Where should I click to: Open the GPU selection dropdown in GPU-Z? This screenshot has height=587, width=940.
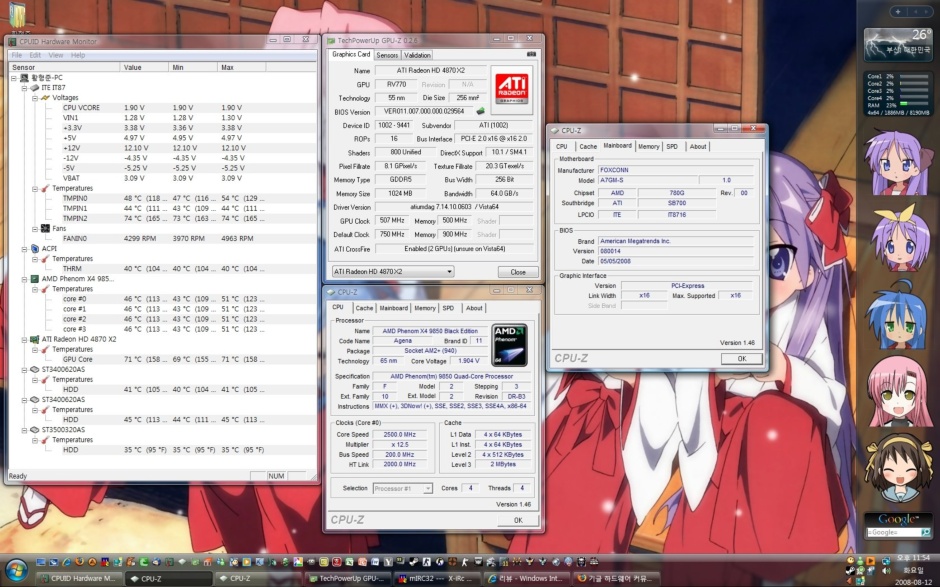393,272
